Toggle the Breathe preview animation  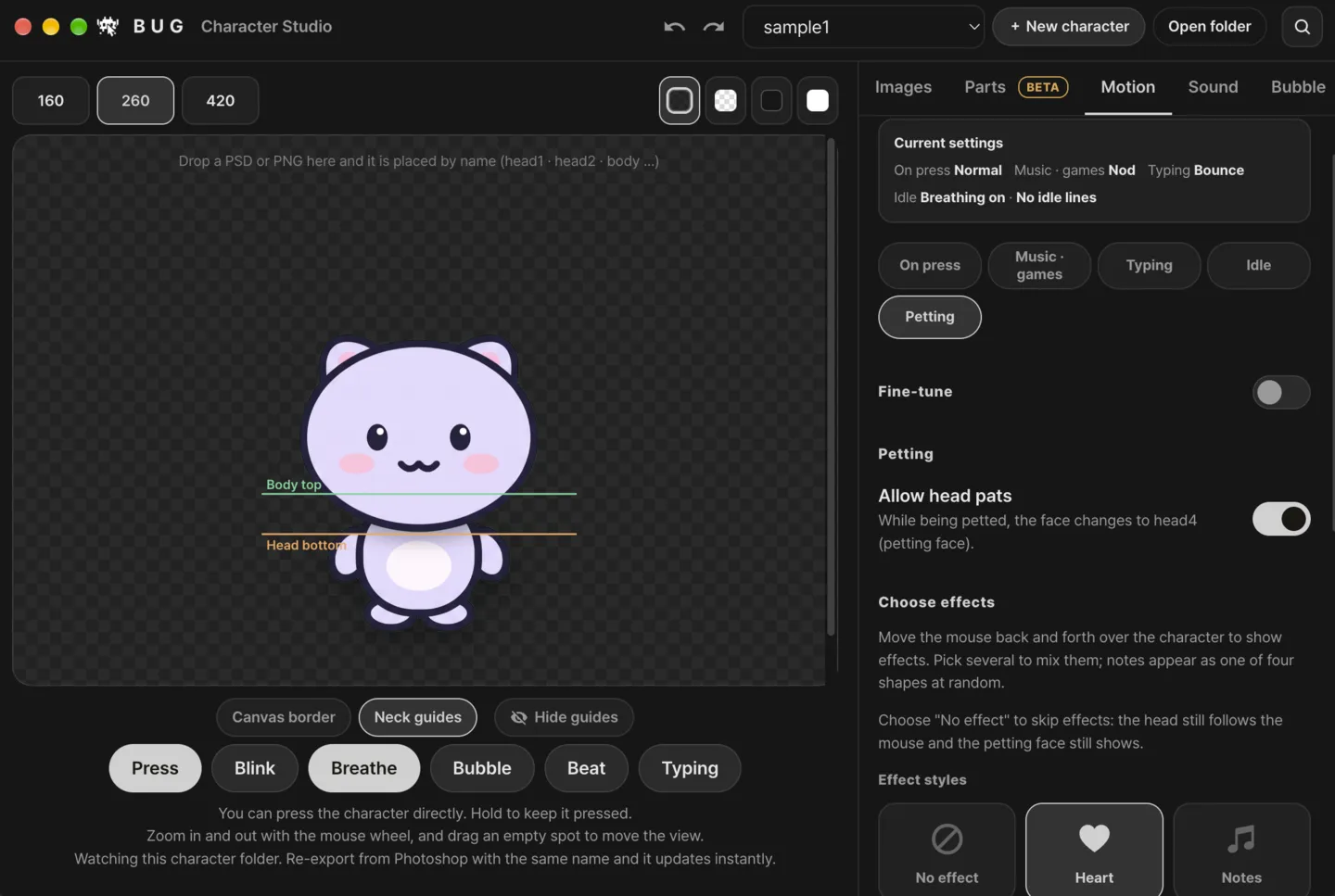point(364,768)
